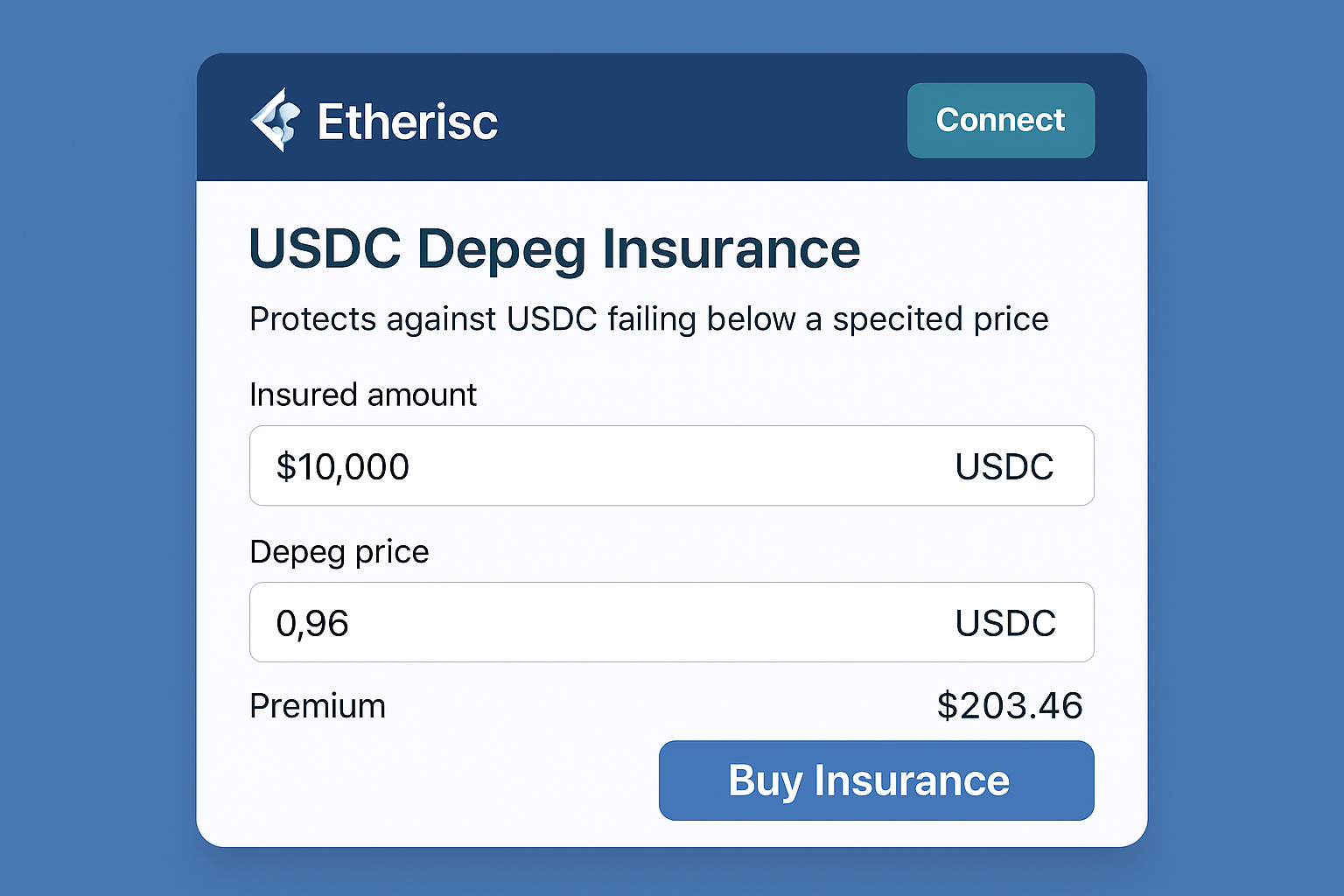The height and width of the screenshot is (896, 1344).
Task: Click Connect in the top-right corner
Action: click(x=1000, y=121)
